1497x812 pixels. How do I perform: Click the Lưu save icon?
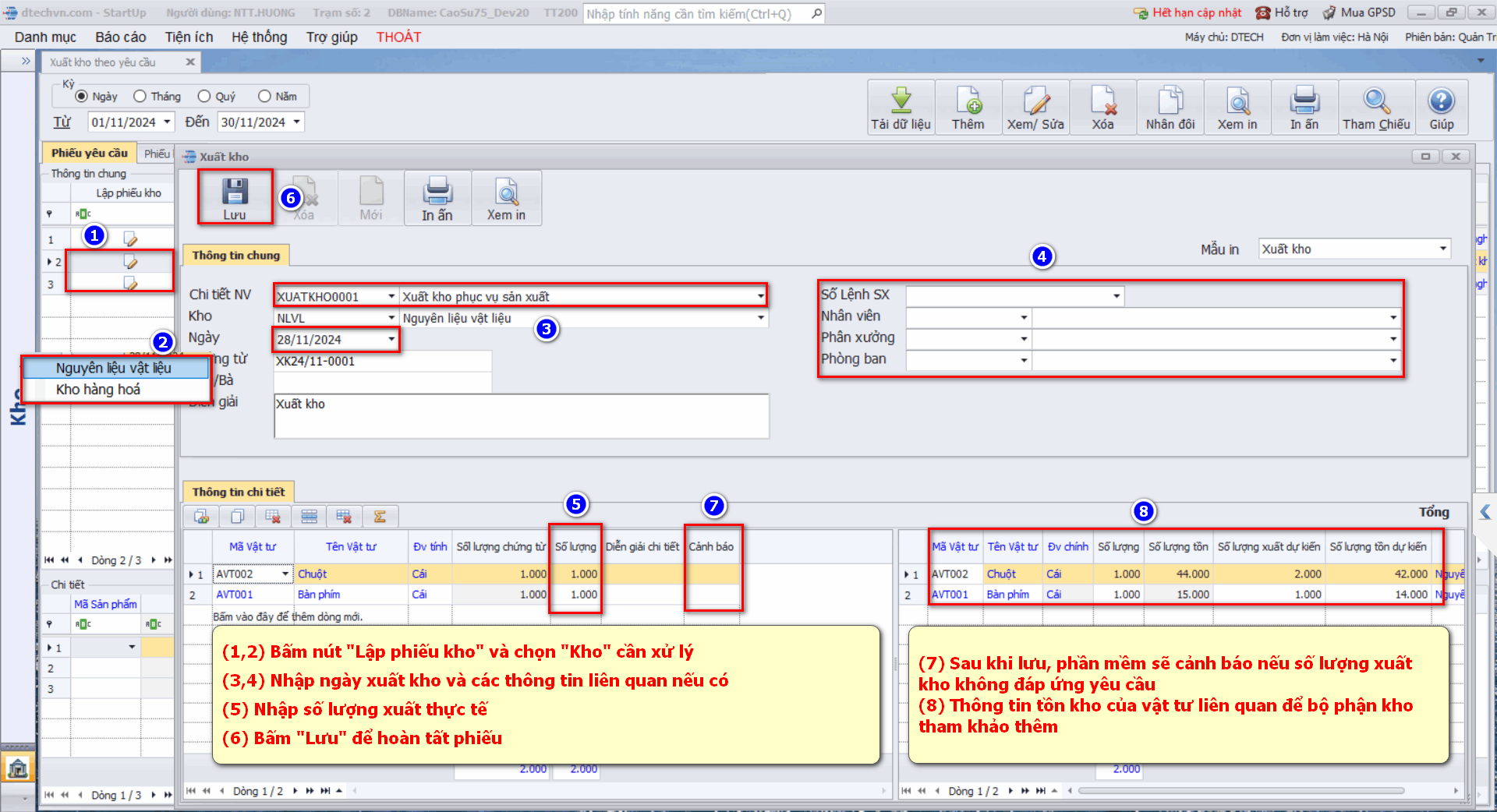click(x=235, y=192)
